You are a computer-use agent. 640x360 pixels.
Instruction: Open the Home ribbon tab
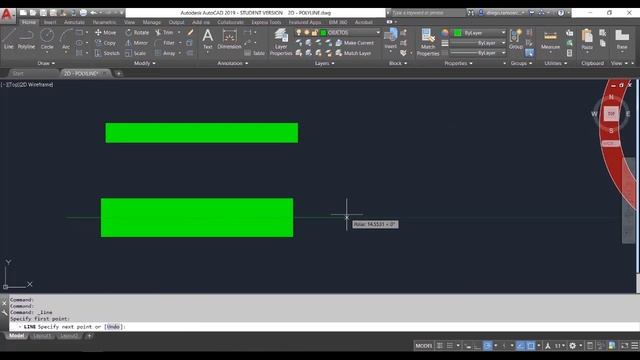[x=29, y=22]
